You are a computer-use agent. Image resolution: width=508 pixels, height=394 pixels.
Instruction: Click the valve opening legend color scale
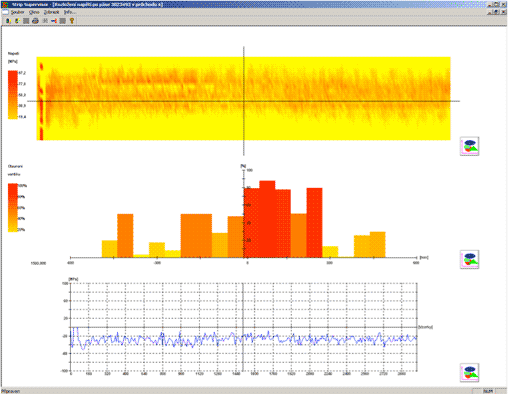point(13,207)
